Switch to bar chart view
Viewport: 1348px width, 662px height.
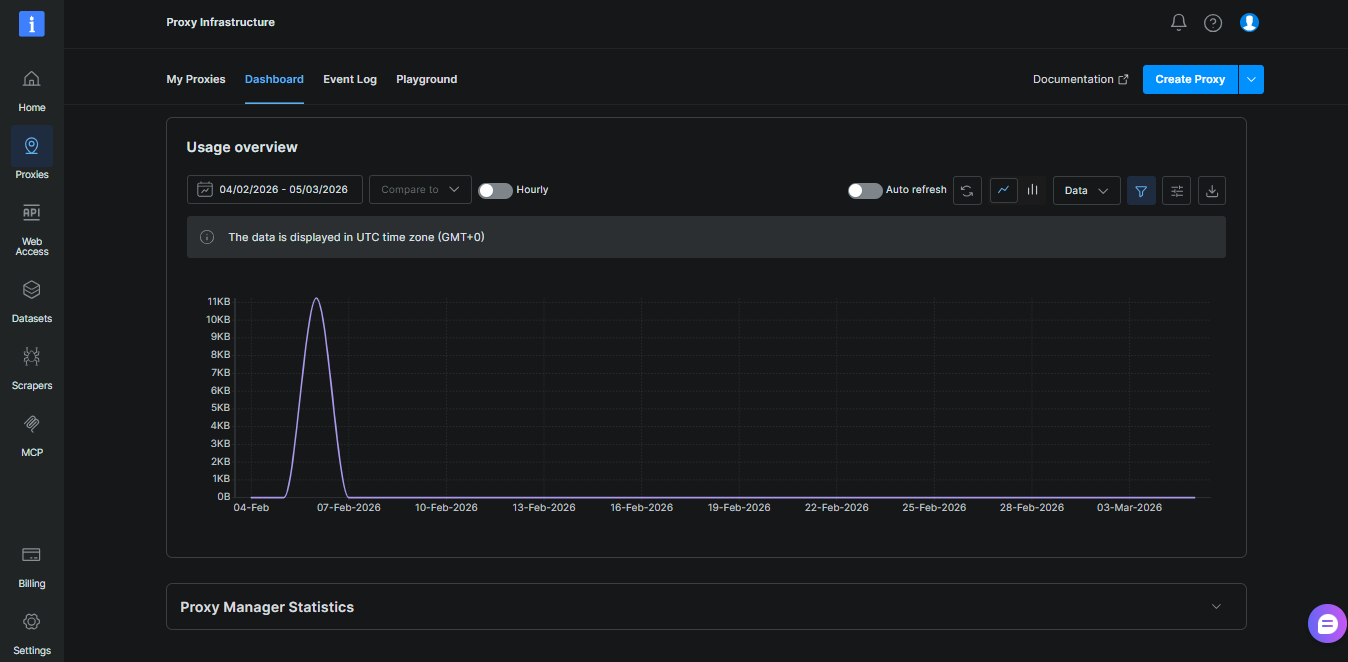tap(1032, 190)
